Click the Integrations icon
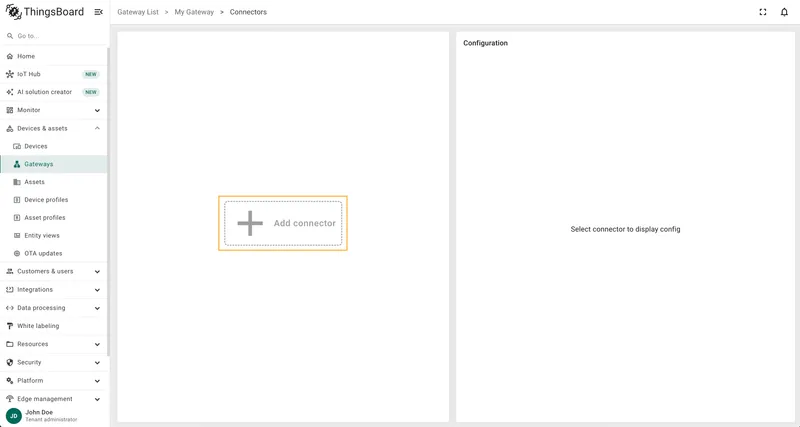The height and width of the screenshot is (427, 800). (x=10, y=290)
